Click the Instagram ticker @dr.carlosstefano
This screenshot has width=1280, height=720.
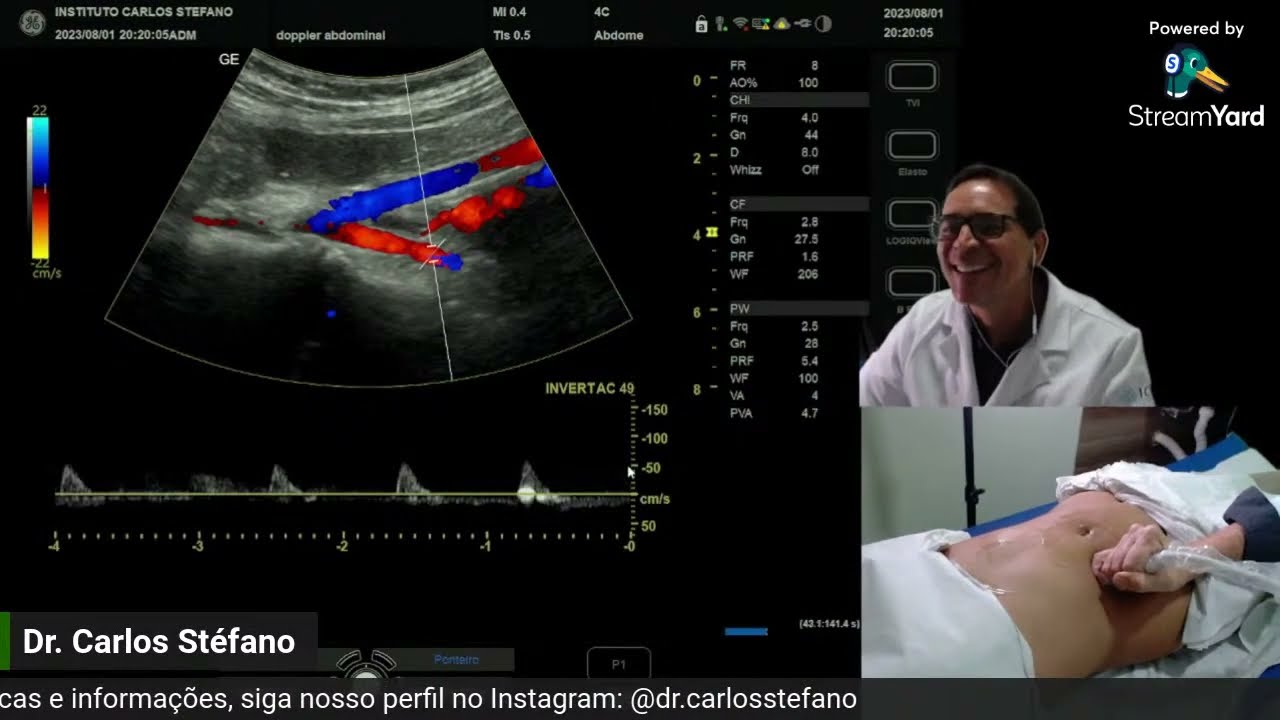tap(744, 699)
